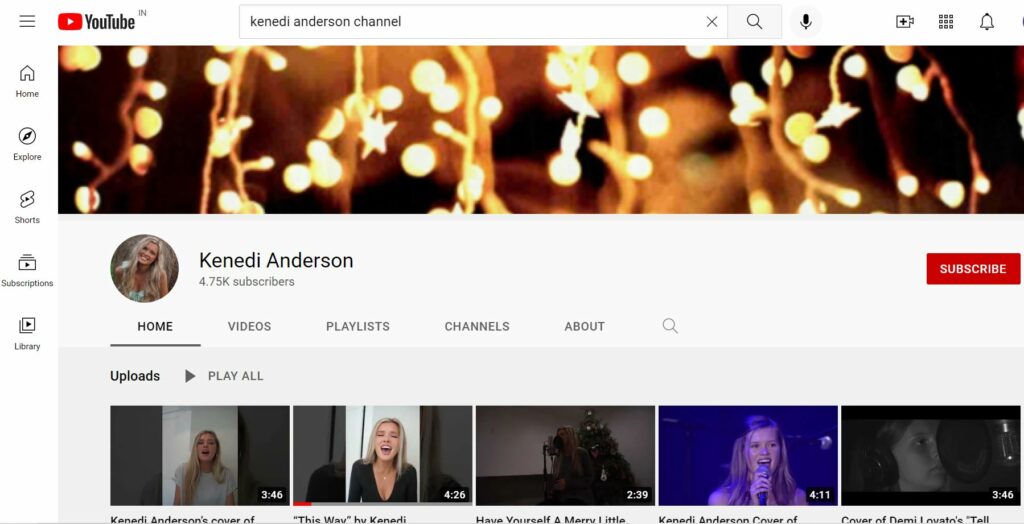The height and width of the screenshot is (524, 1024).
Task: Open the 4:11 blue stage performance thumbnail
Action: pyautogui.click(x=748, y=455)
